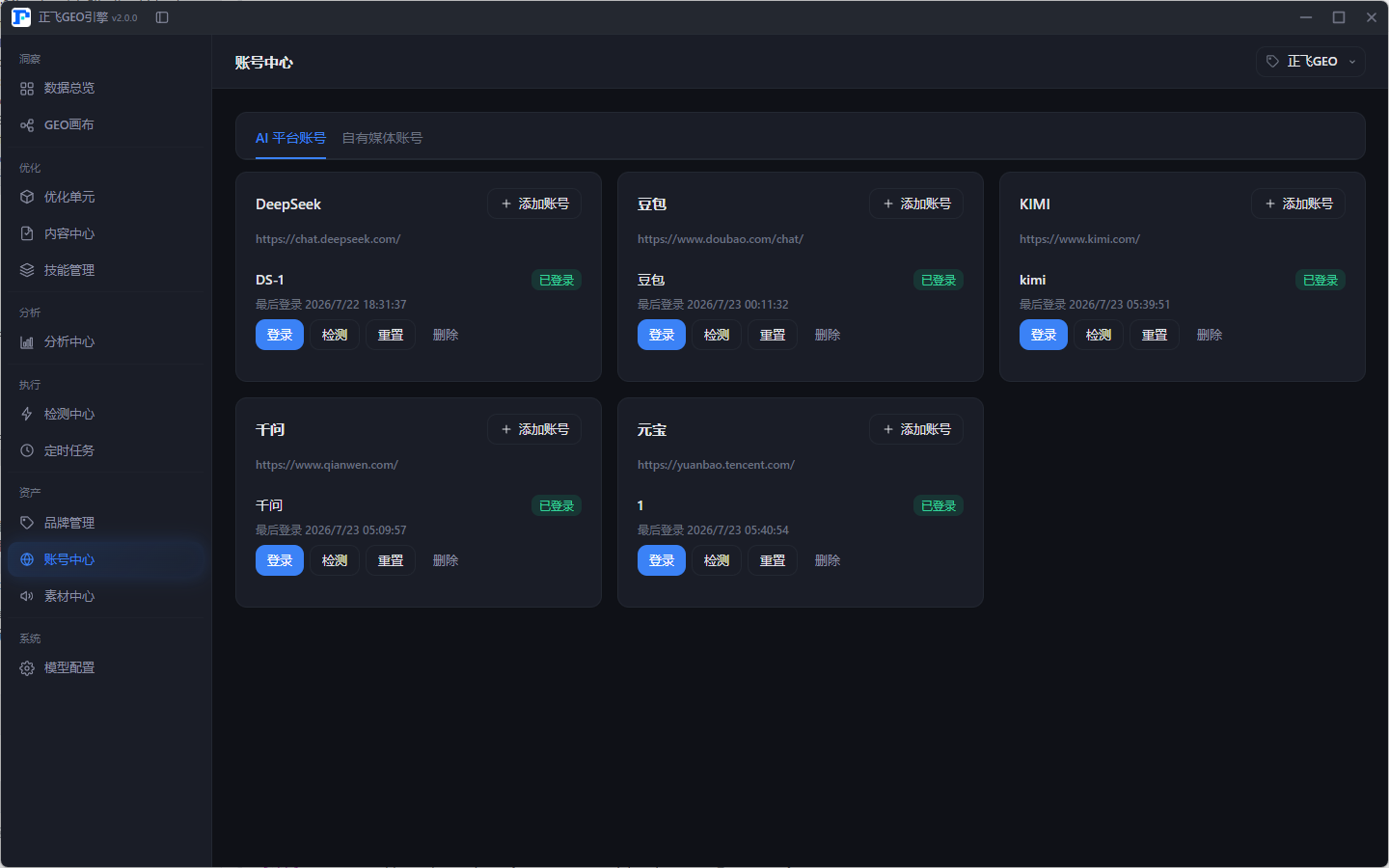
Task: Run 检测 on the DS-1 account
Action: (x=335, y=335)
